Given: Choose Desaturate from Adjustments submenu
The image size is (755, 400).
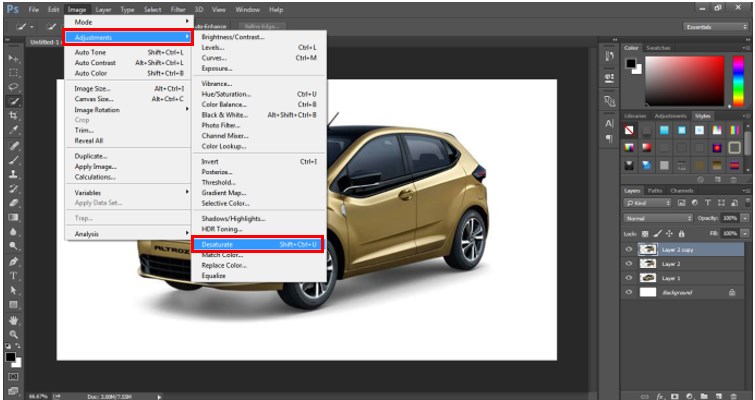Looking at the screenshot, I should [258, 245].
